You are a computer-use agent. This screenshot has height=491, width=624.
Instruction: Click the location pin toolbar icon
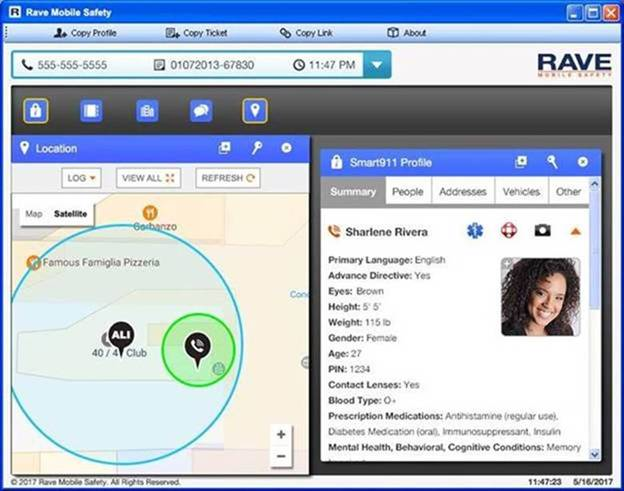click(x=256, y=110)
